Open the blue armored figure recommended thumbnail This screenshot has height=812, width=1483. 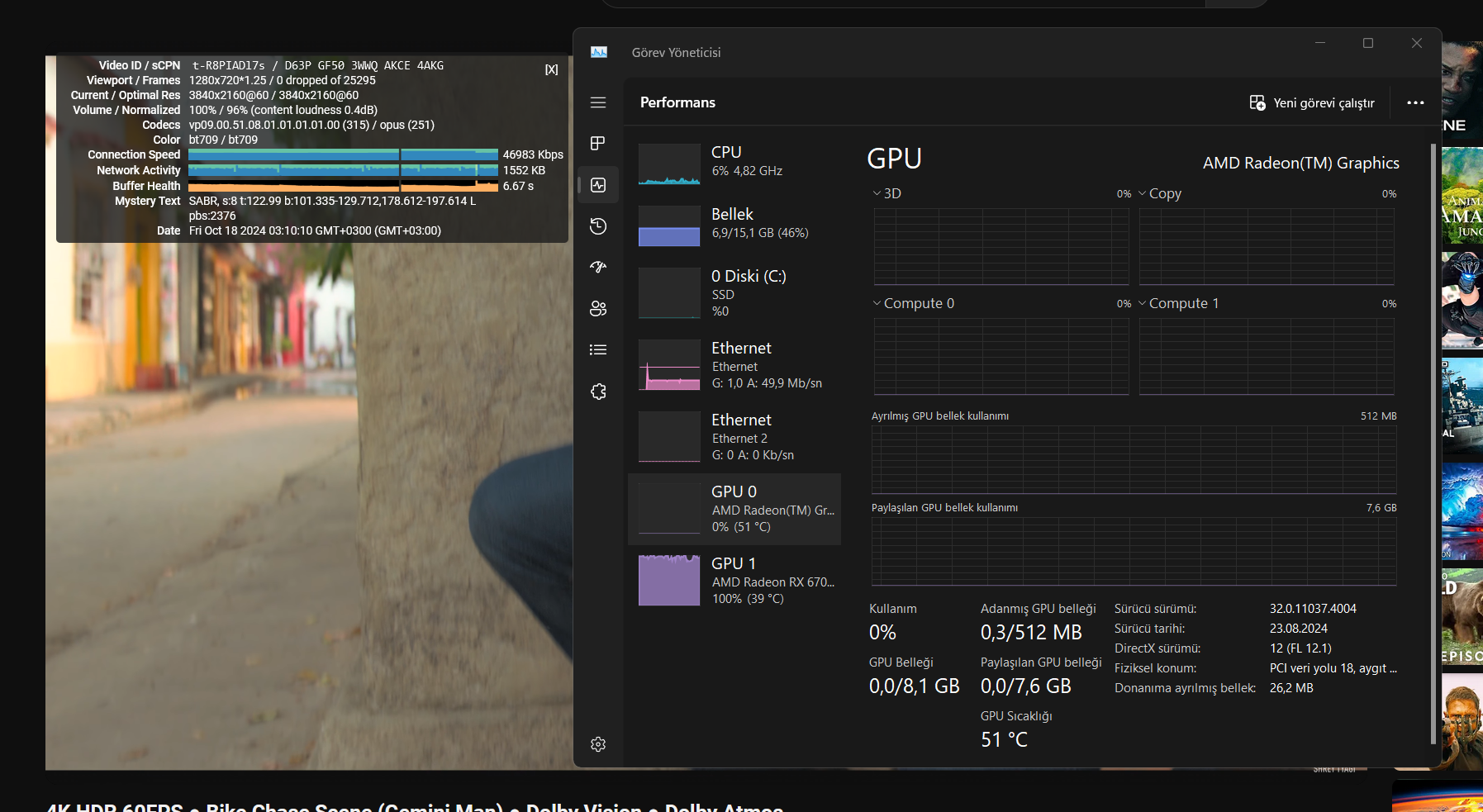[x=1462, y=301]
